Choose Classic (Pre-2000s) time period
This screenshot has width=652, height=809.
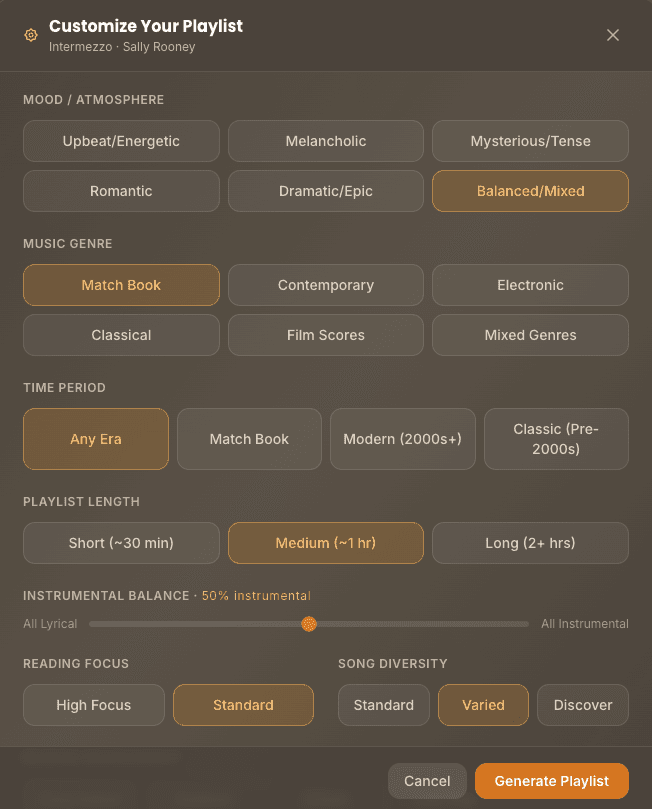(x=556, y=438)
